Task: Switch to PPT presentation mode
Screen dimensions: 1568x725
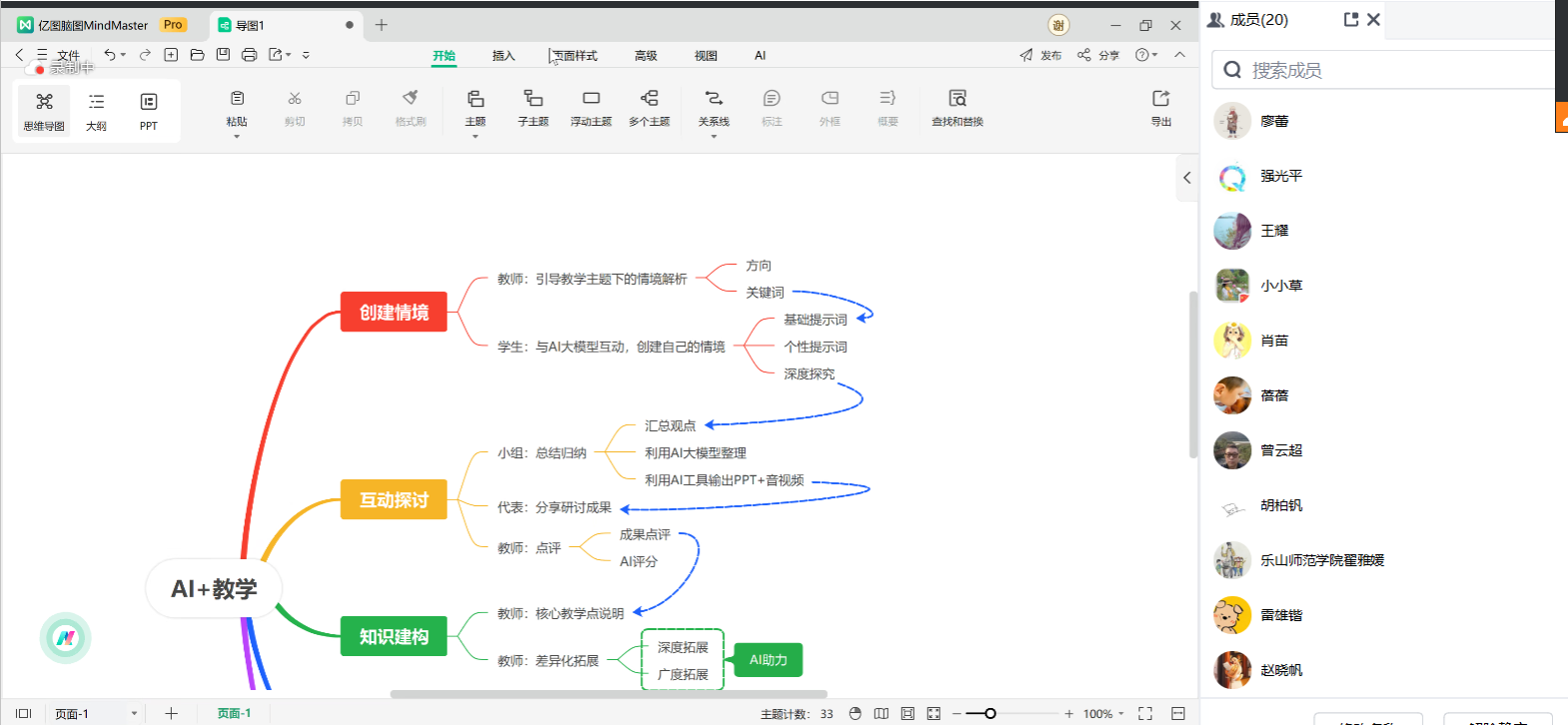Action: (x=148, y=110)
